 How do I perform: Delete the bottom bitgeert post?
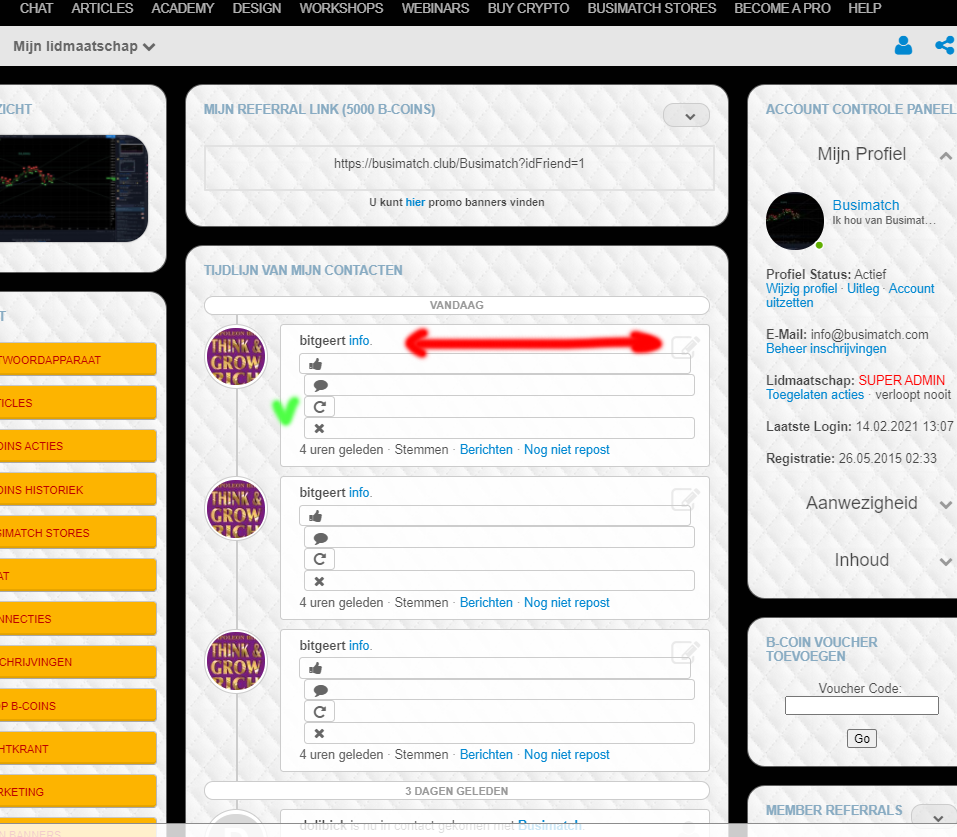pyautogui.click(x=499, y=733)
